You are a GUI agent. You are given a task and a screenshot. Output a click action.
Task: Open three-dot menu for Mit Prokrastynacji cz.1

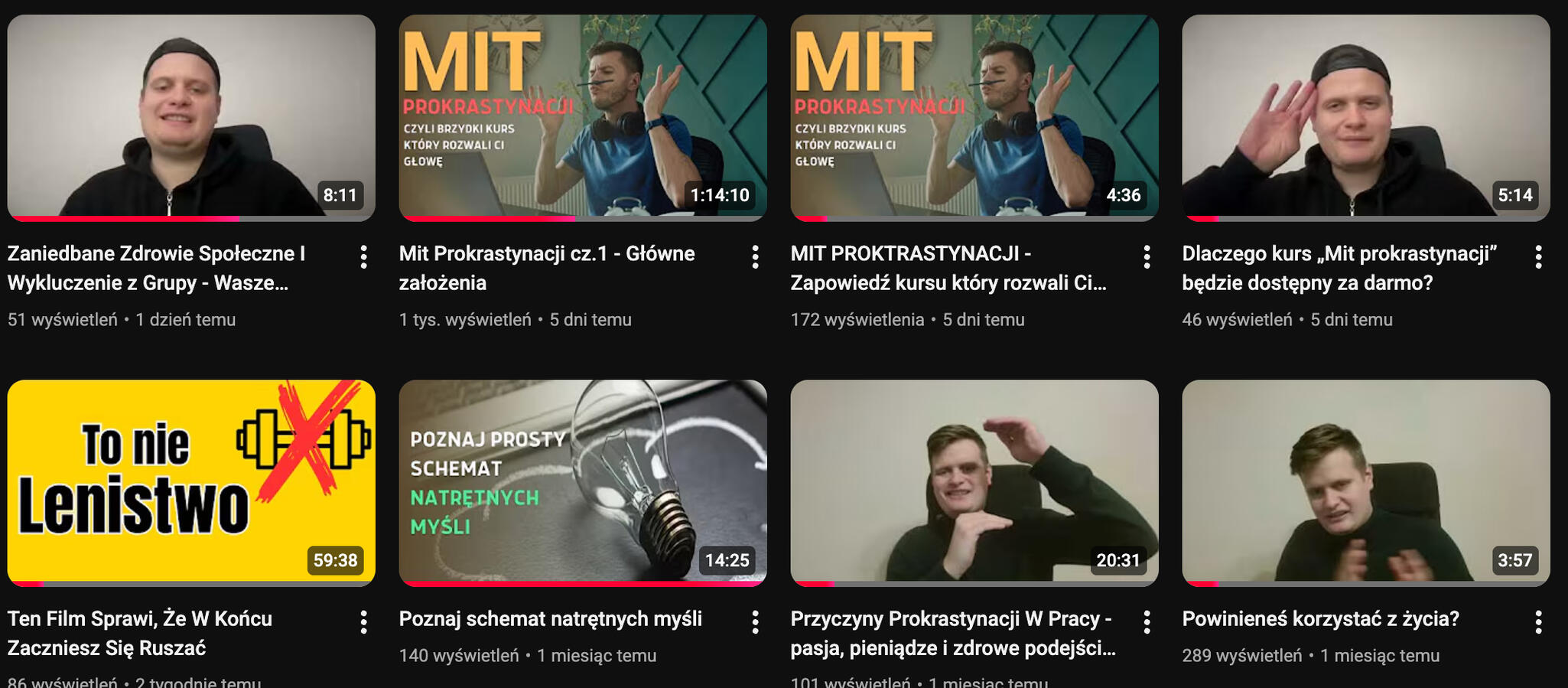pyautogui.click(x=755, y=257)
